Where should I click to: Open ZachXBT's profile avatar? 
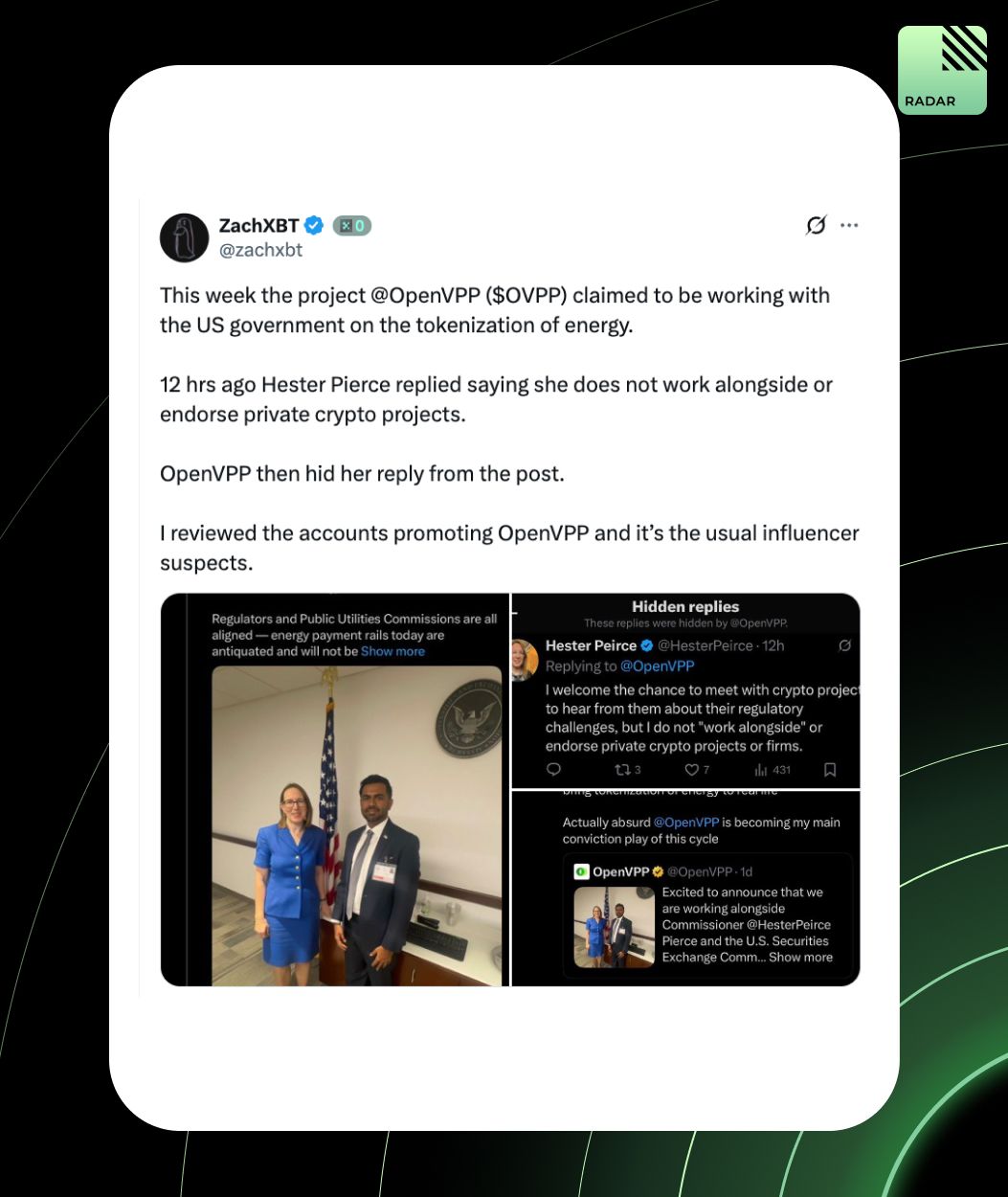click(x=184, y=237)
